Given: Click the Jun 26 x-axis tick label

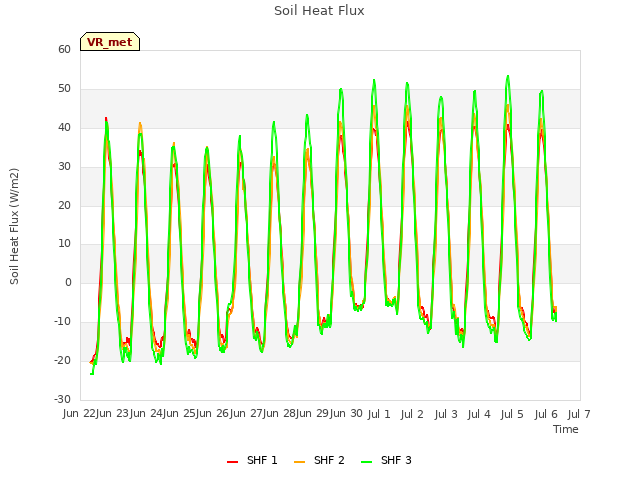Looking at the screenshot, I should click(x=213, y=413).
